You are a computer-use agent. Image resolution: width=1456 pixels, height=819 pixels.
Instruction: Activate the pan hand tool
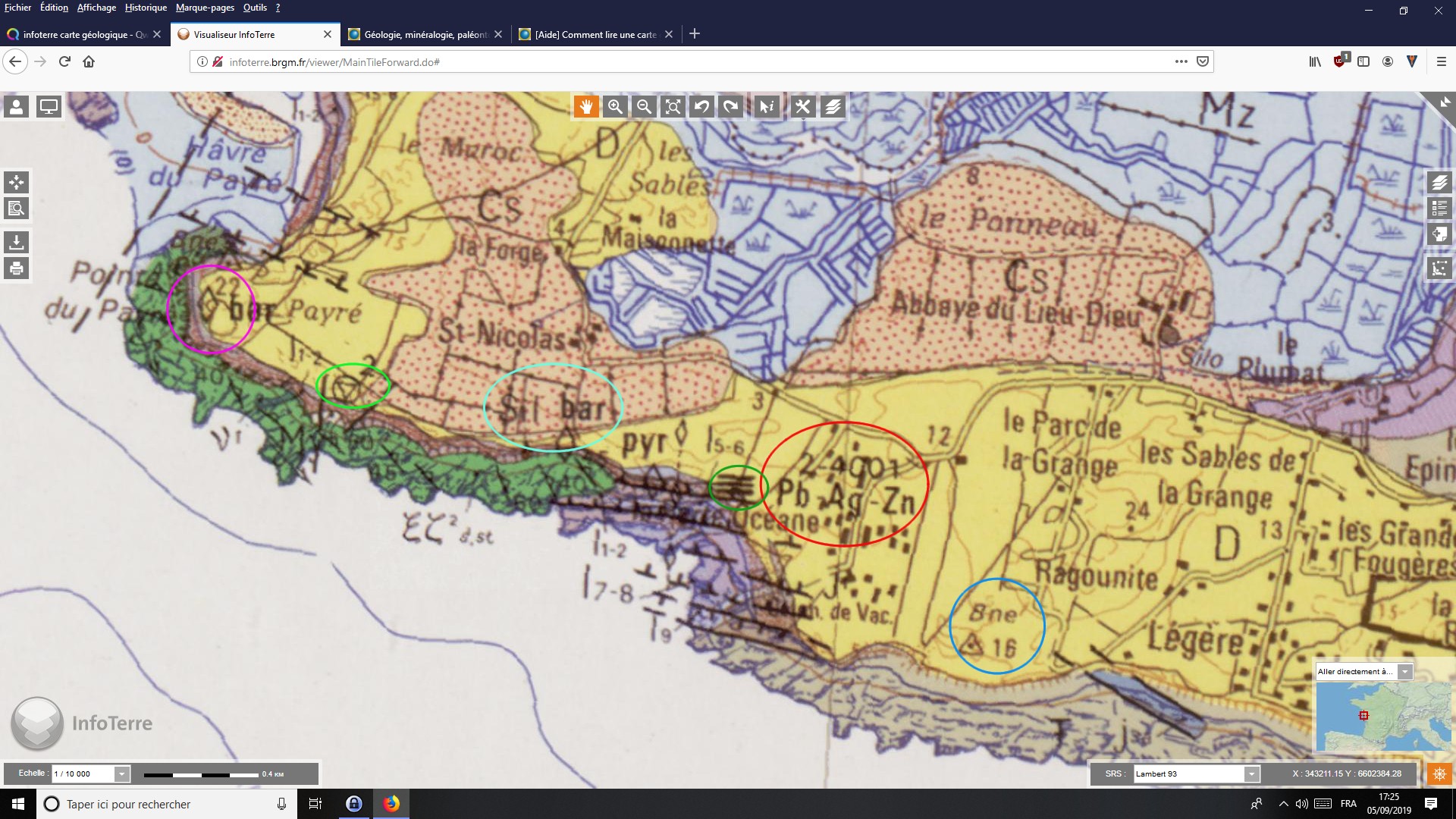click(586, 107)
